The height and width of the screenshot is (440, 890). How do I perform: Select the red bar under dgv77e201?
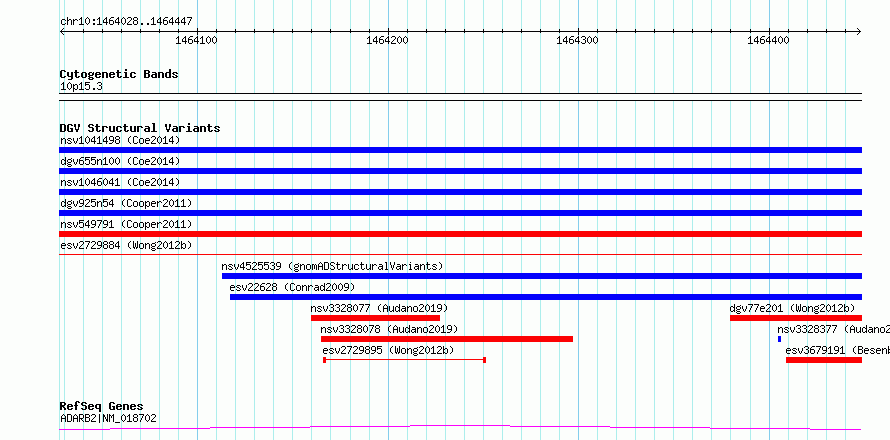(796, 318)
